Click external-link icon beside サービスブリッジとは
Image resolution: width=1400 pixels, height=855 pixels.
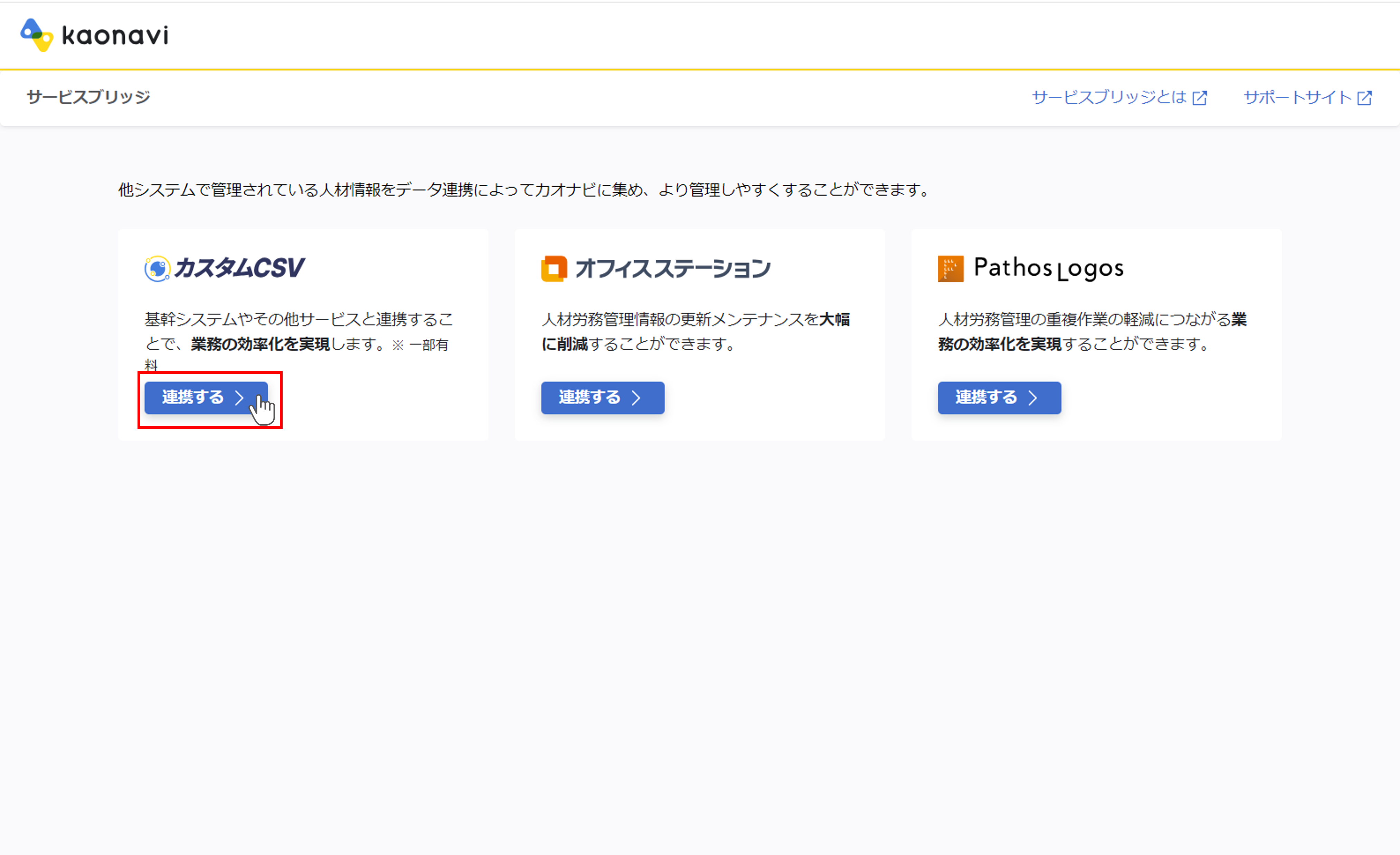1199,98
